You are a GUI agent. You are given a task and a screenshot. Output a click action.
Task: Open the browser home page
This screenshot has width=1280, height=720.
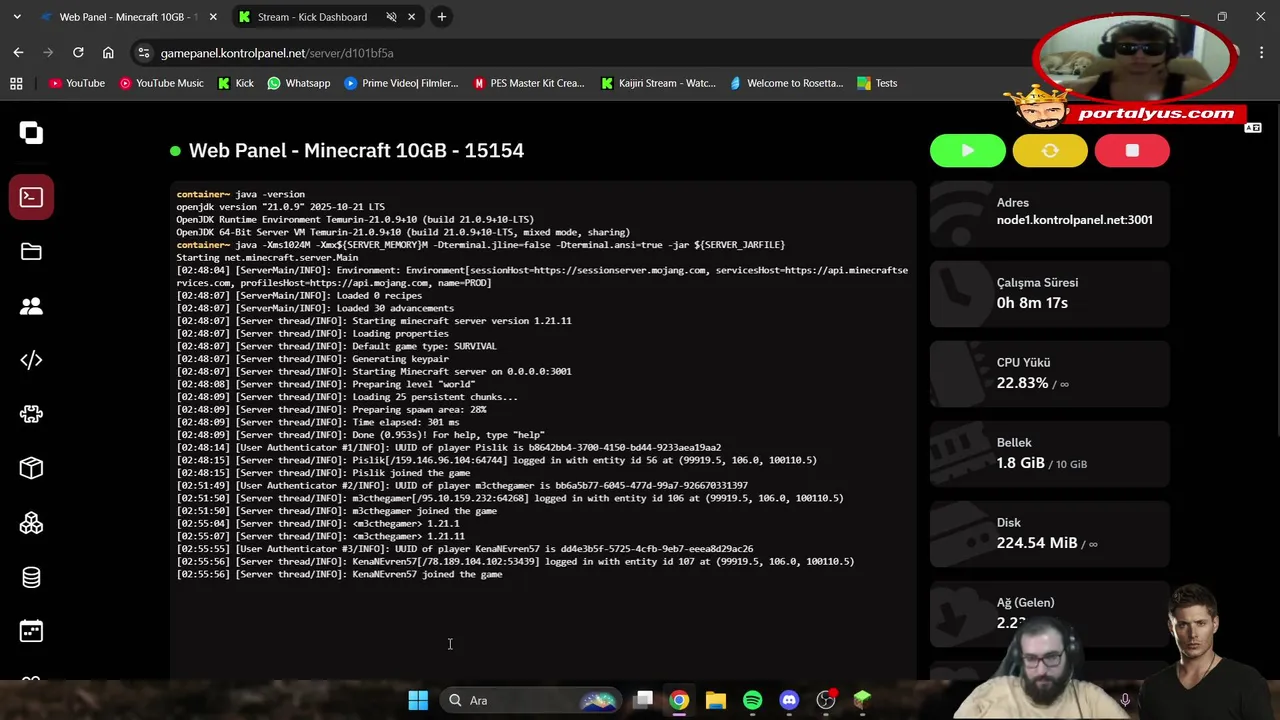coord(108,53)
